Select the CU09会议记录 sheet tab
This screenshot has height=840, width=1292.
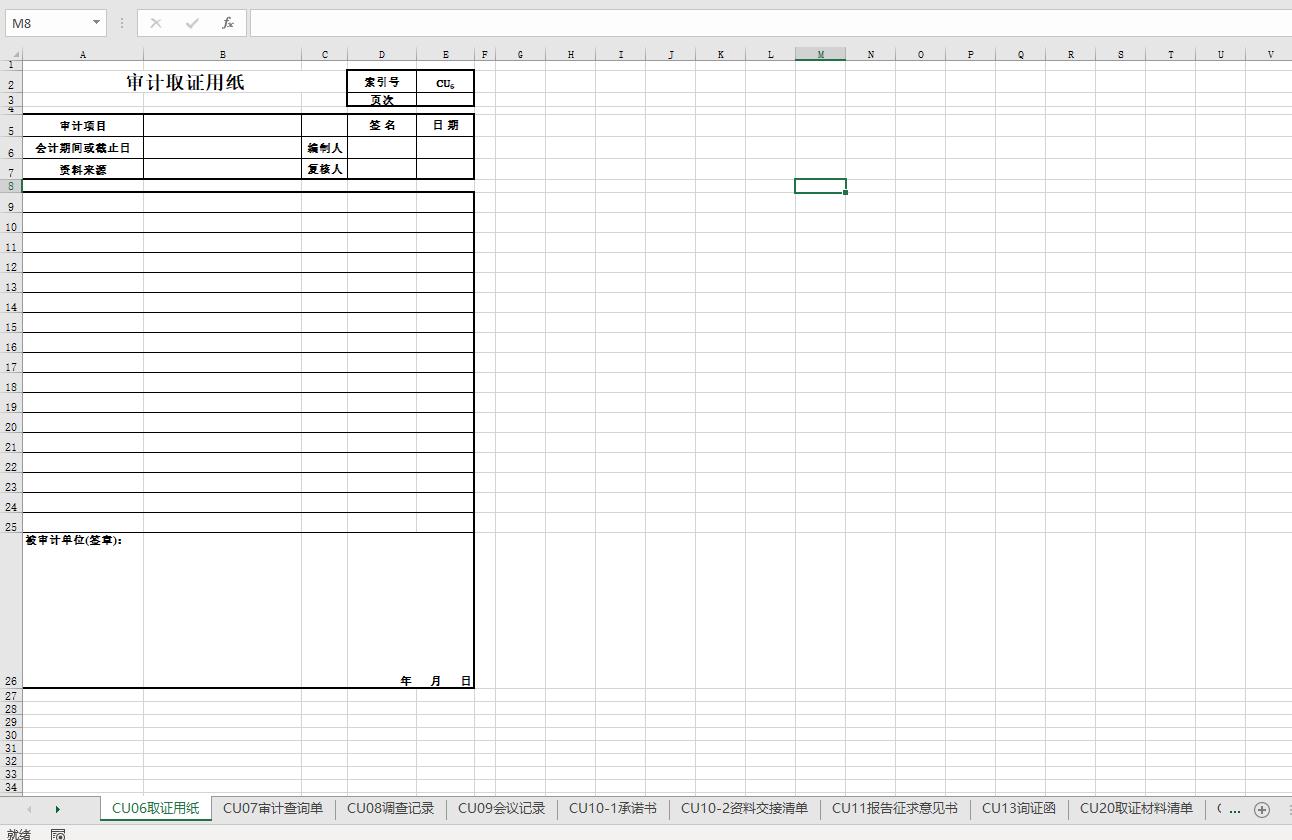point(502,808)
